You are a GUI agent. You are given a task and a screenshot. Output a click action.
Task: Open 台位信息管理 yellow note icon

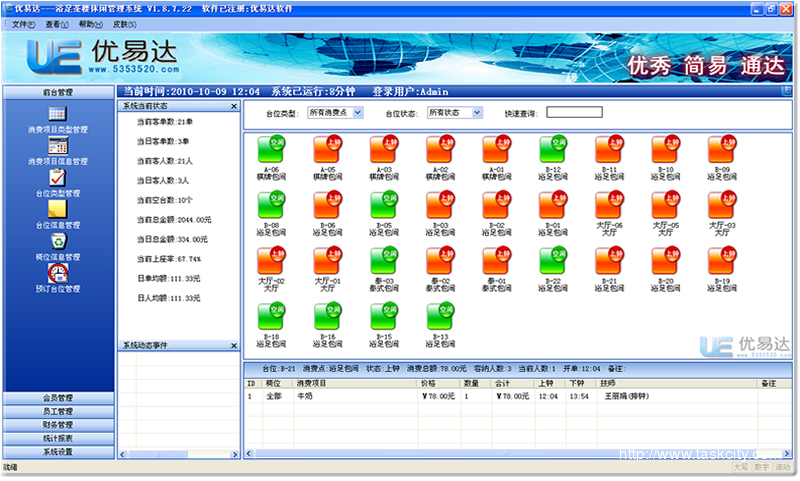[x=57, y=209]
